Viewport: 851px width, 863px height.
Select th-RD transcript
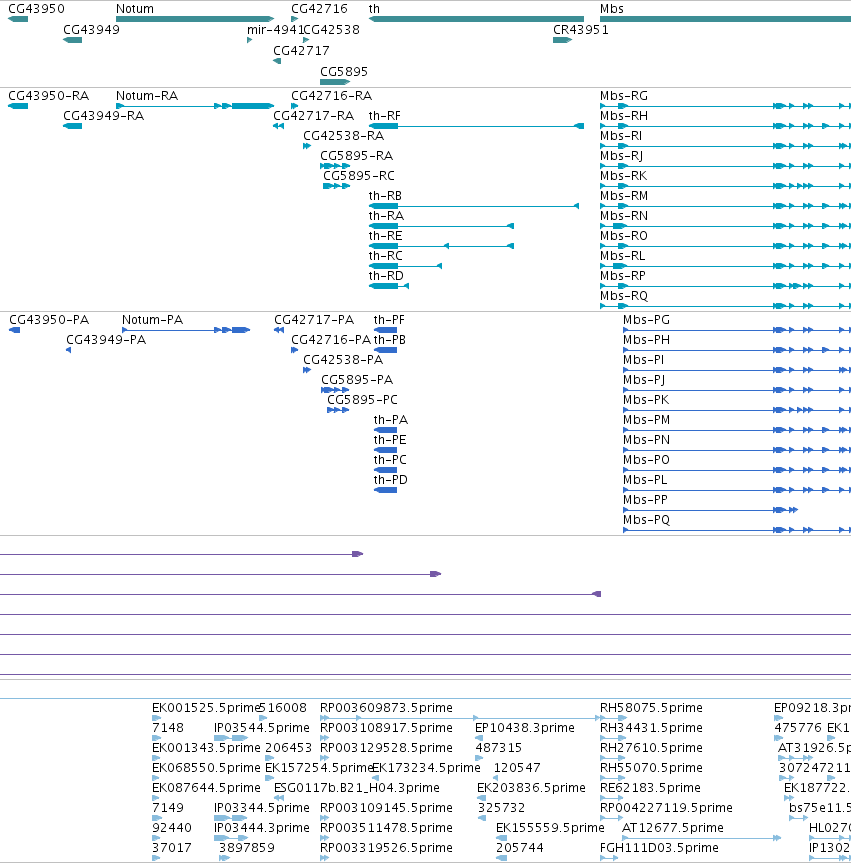(389, 286)
